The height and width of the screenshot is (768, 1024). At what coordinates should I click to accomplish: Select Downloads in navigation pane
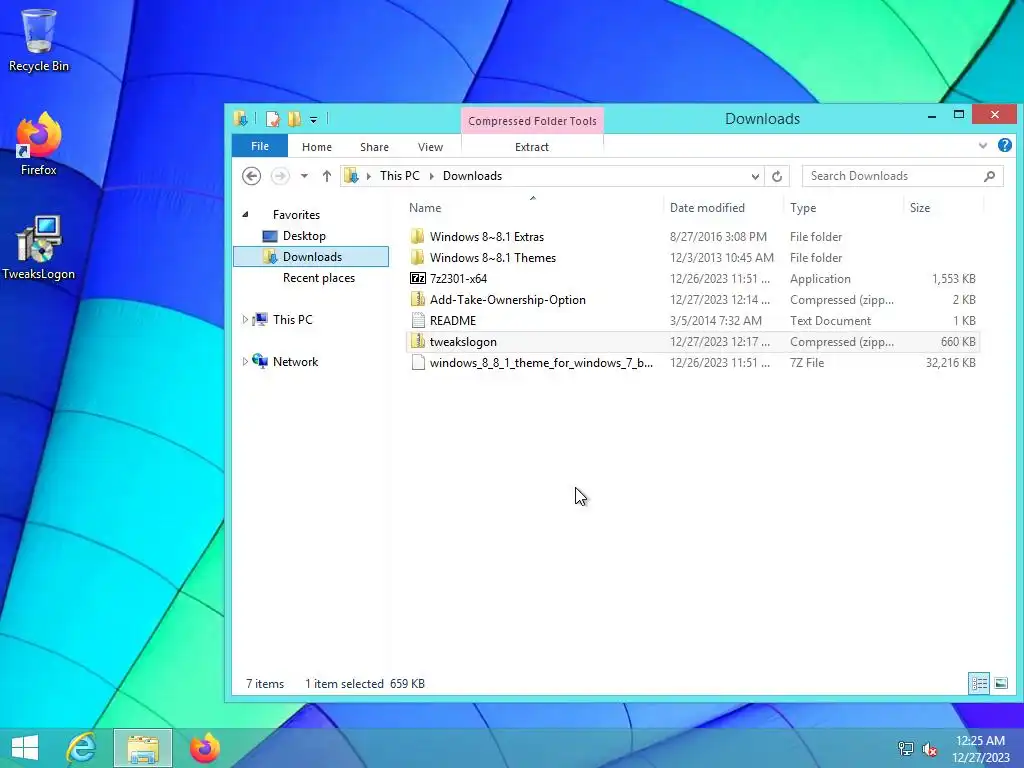(x=311, y=257)
